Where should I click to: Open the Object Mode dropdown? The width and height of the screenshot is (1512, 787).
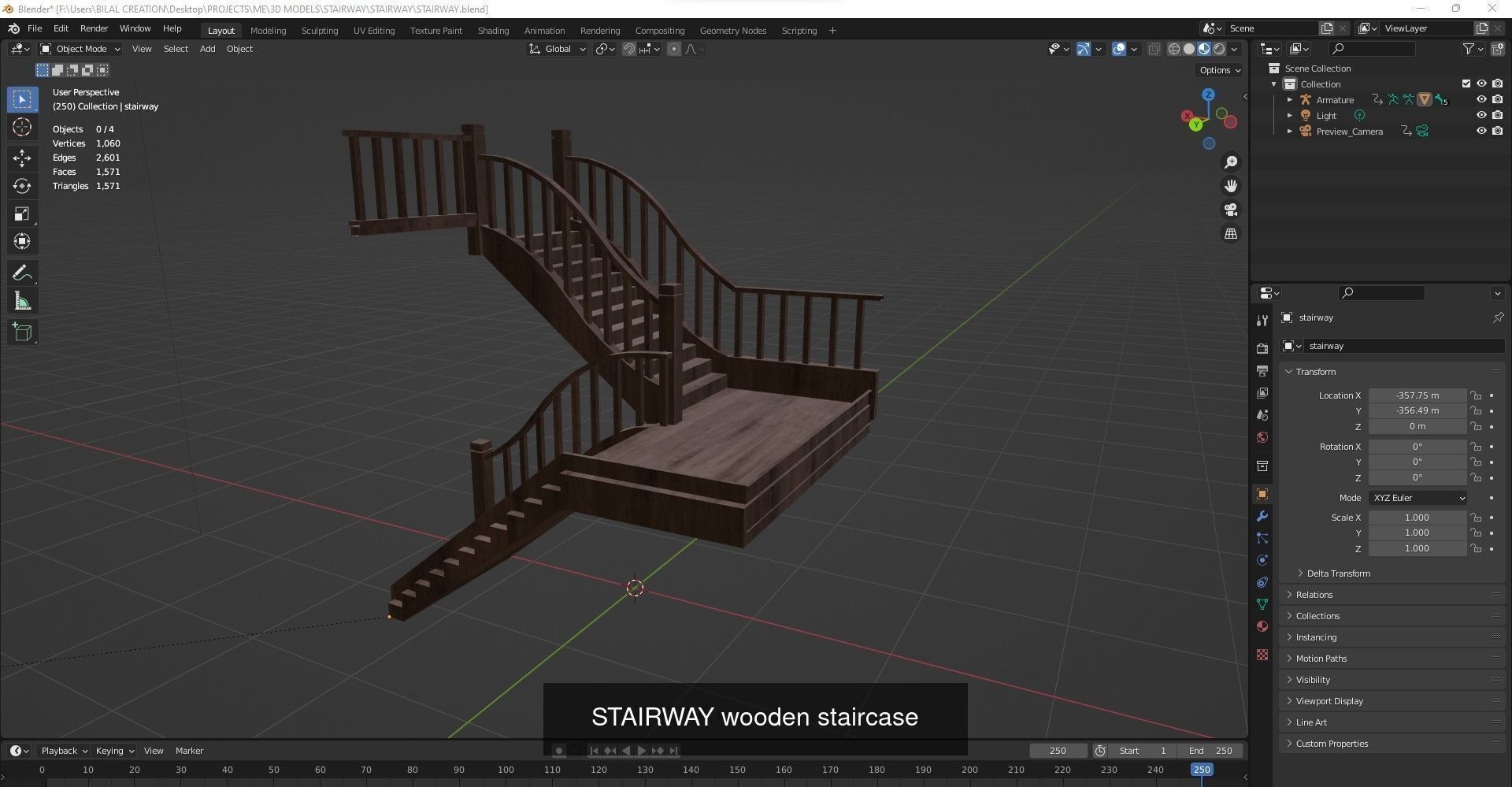(80, 49)
